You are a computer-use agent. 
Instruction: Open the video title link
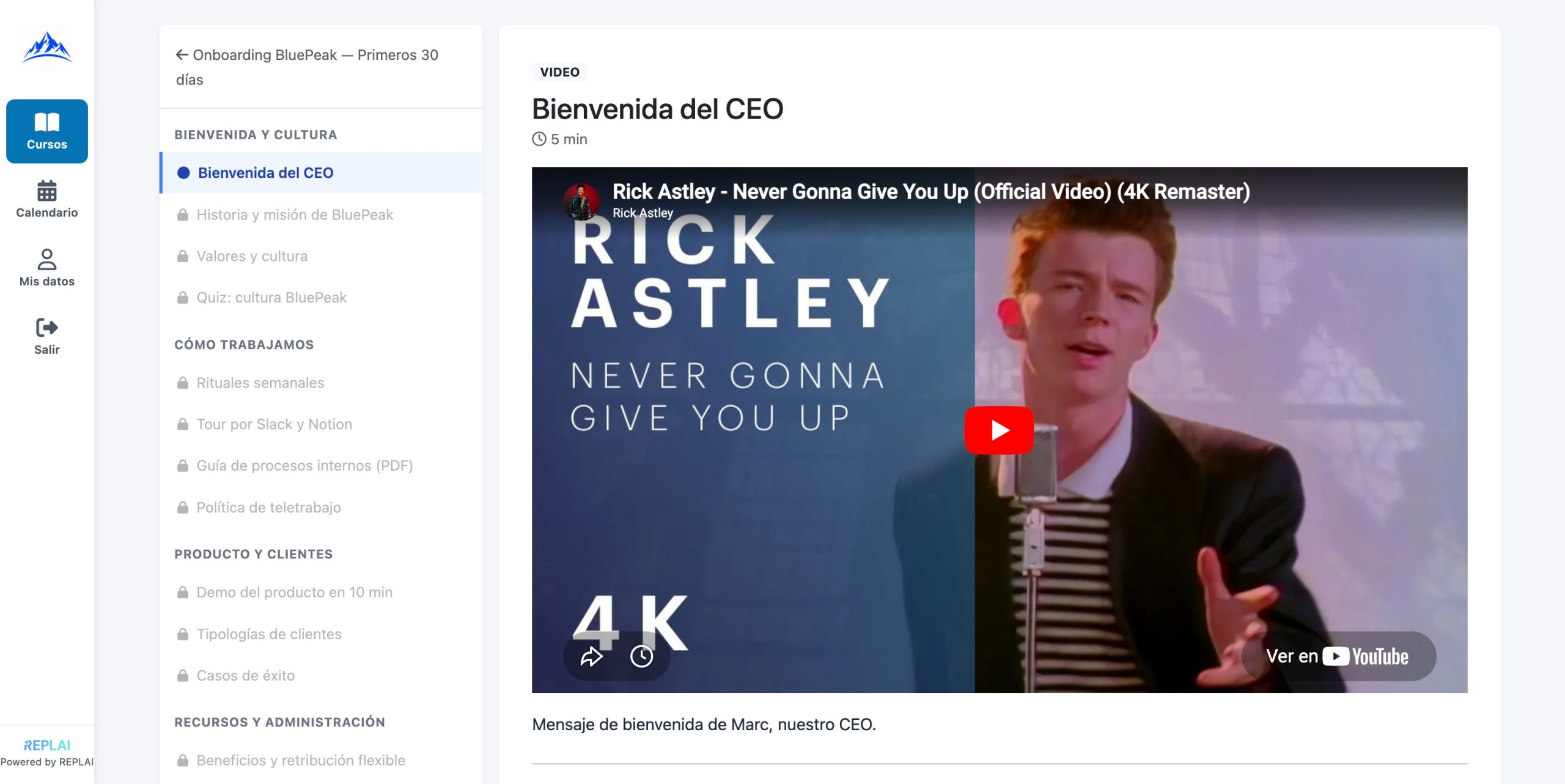(931, 191)
